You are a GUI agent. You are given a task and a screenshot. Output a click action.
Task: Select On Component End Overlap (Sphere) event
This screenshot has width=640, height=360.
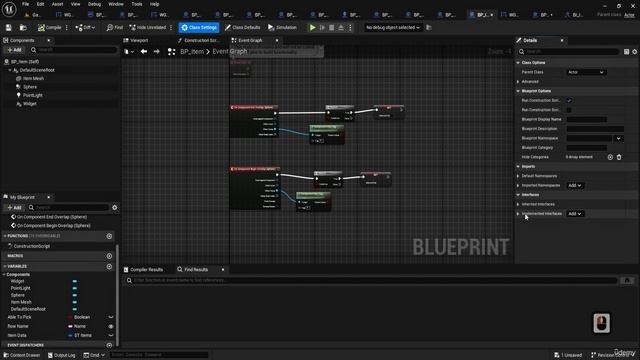click(52, 217)
